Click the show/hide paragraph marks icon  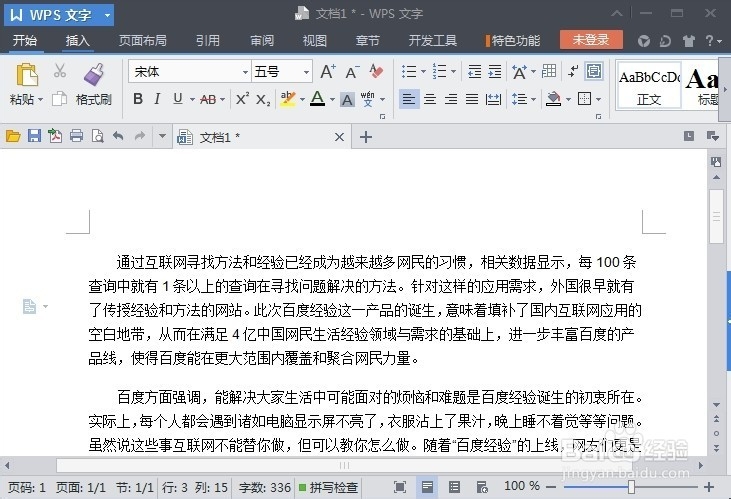[x=573, y=71]
